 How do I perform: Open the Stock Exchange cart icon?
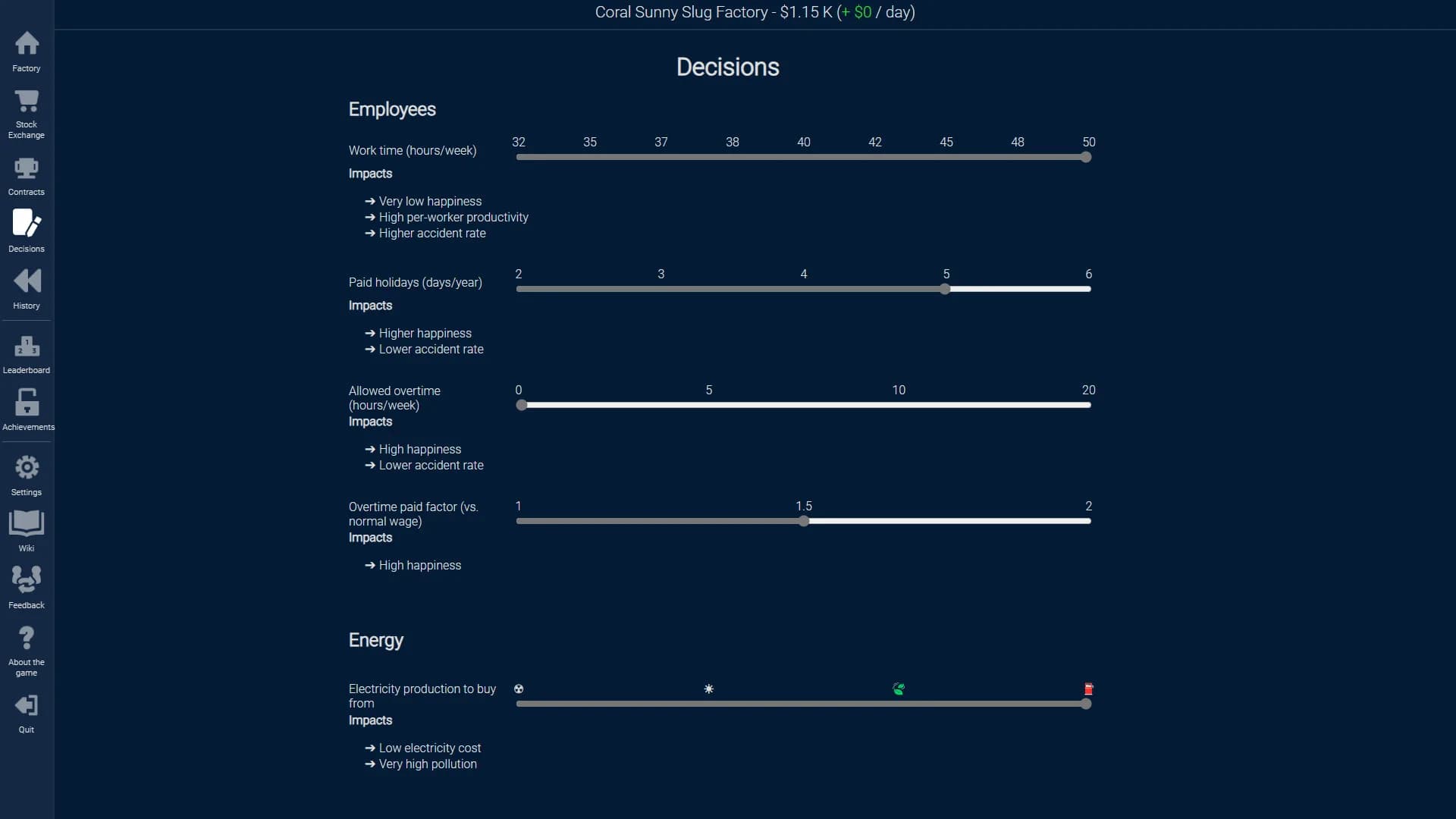click(27, 101)
